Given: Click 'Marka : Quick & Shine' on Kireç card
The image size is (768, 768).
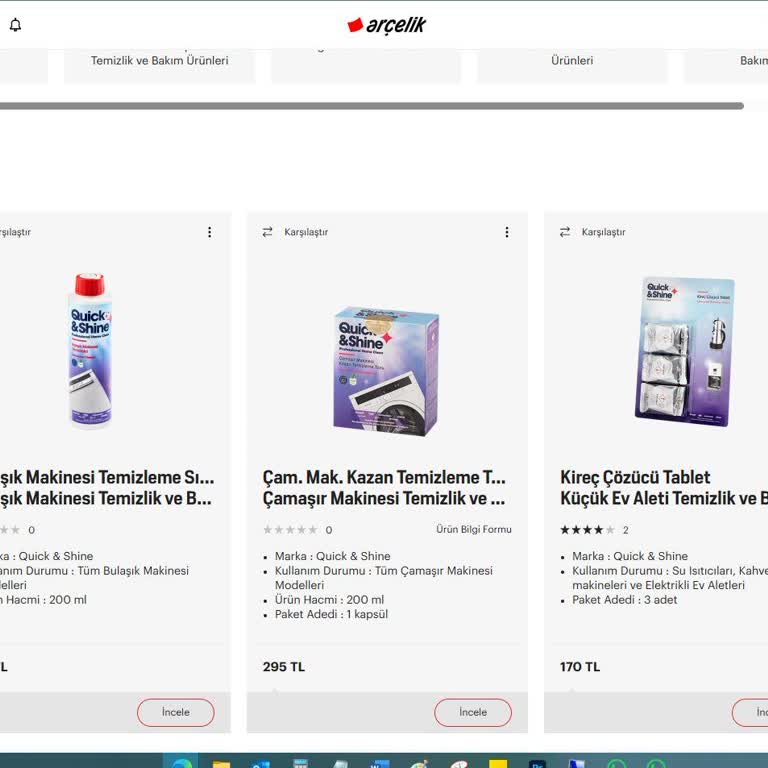Looking at the screenshot, I should (630, 556).
